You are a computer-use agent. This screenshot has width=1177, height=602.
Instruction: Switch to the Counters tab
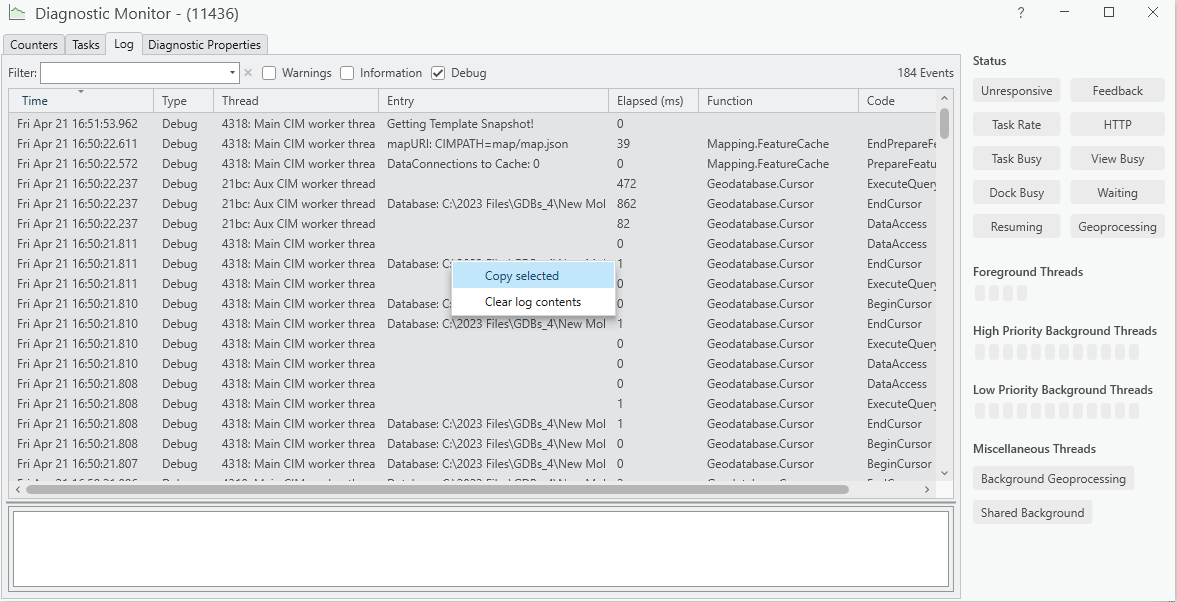tap(33, 44)
